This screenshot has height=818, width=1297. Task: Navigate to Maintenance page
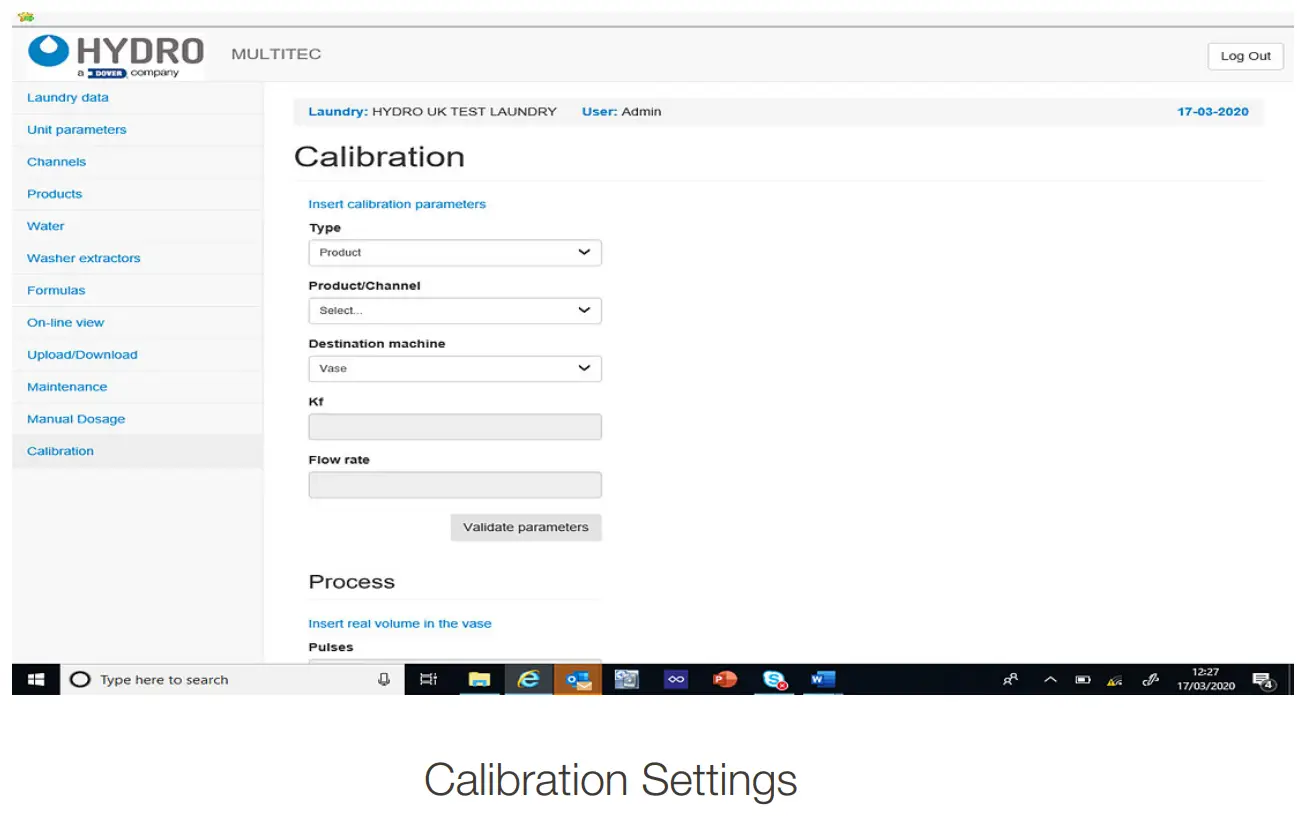(x=67, y=386)
